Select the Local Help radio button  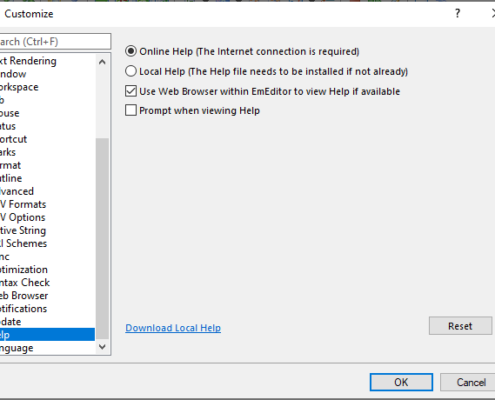point(131,71)
